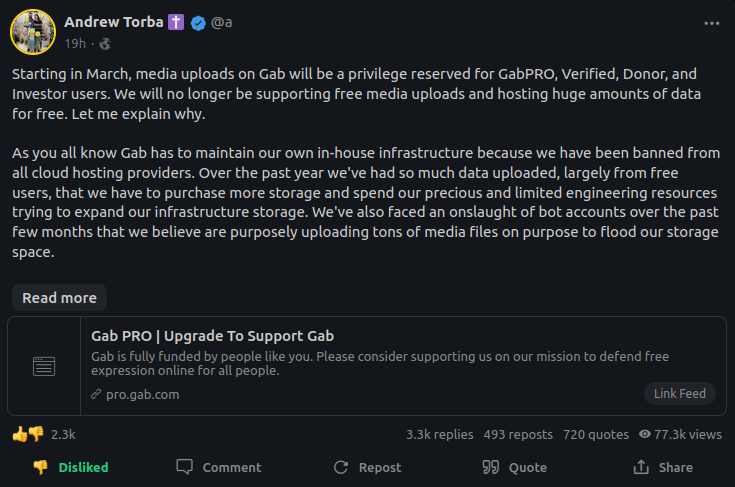Click the Comment speech bubble button
Viewport: 735px width, 487px height.
[218, 467]
